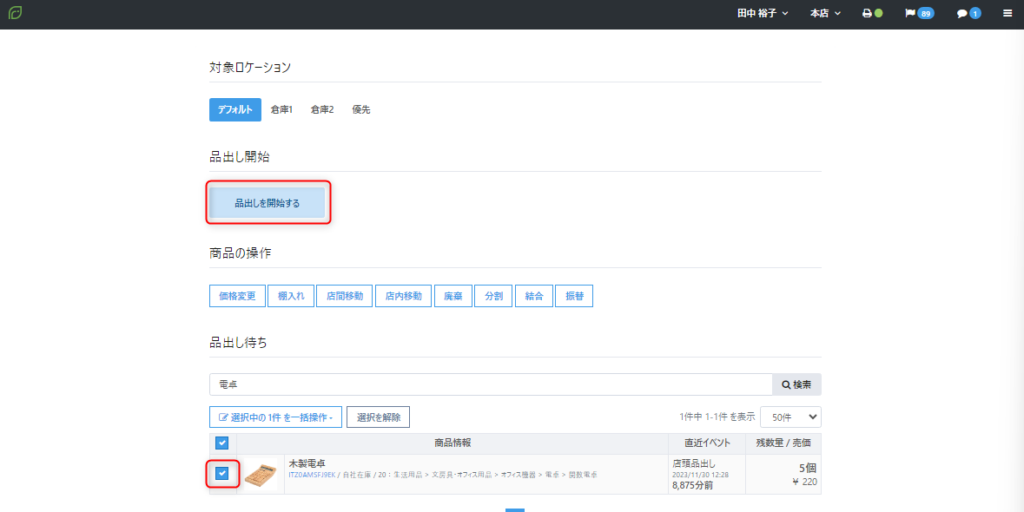The height and width of the screenshot is (512, 1024).
Task: Click the 店内移動 button
Action: 404,296
